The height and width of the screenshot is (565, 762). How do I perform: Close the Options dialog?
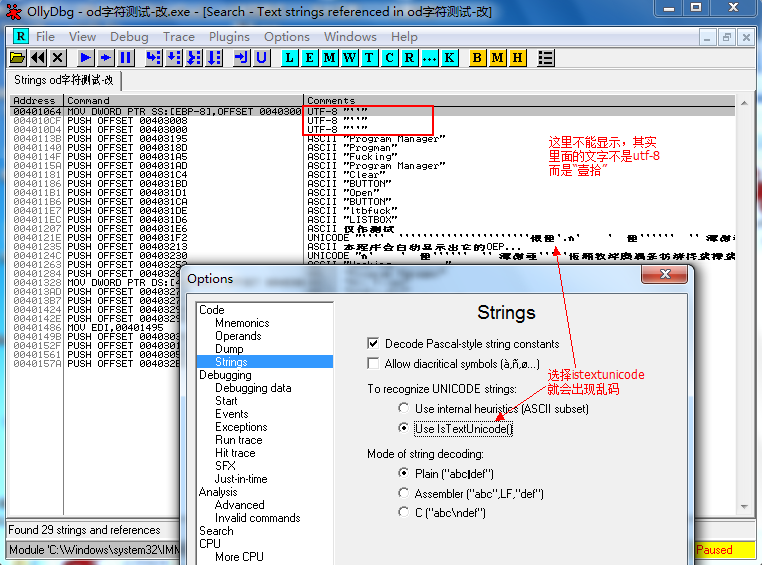(x=665, y=274)
